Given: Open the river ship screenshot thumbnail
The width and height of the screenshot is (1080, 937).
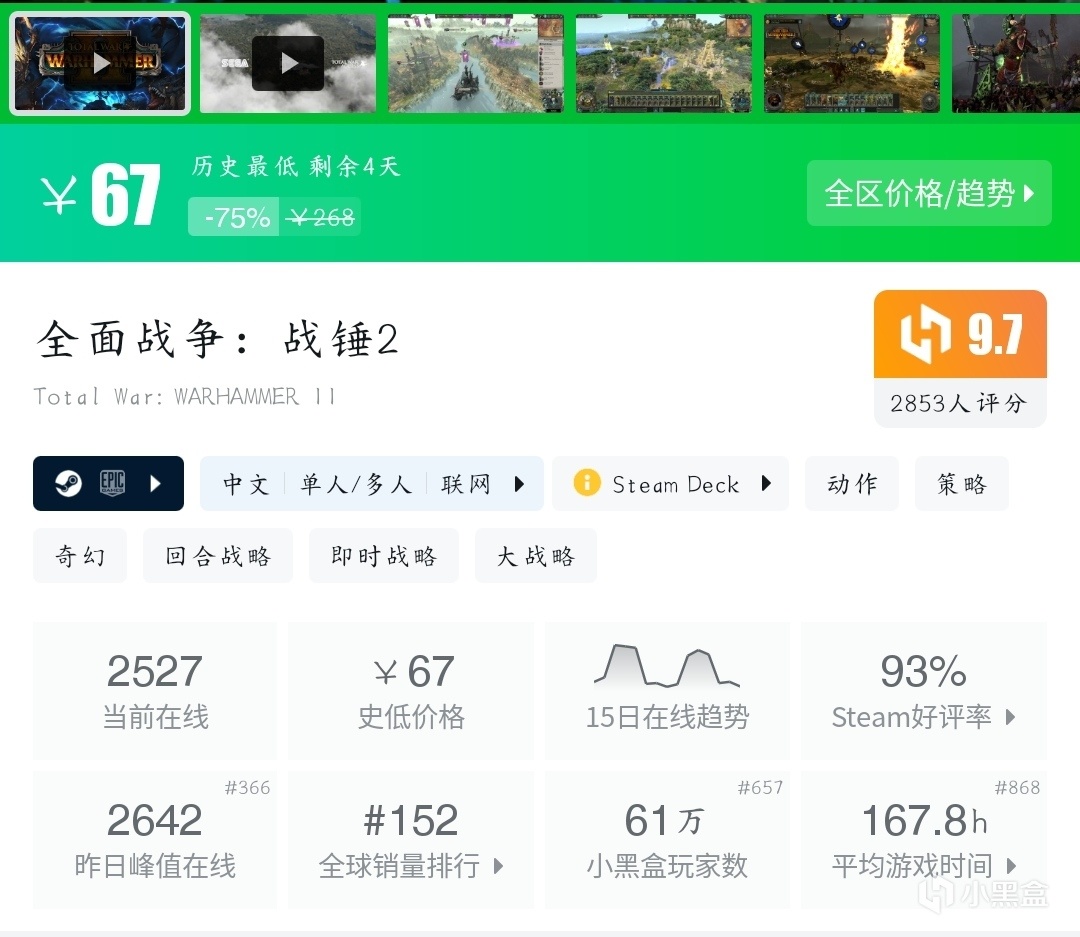Looking at the screenshot, I should pos(476,63).
